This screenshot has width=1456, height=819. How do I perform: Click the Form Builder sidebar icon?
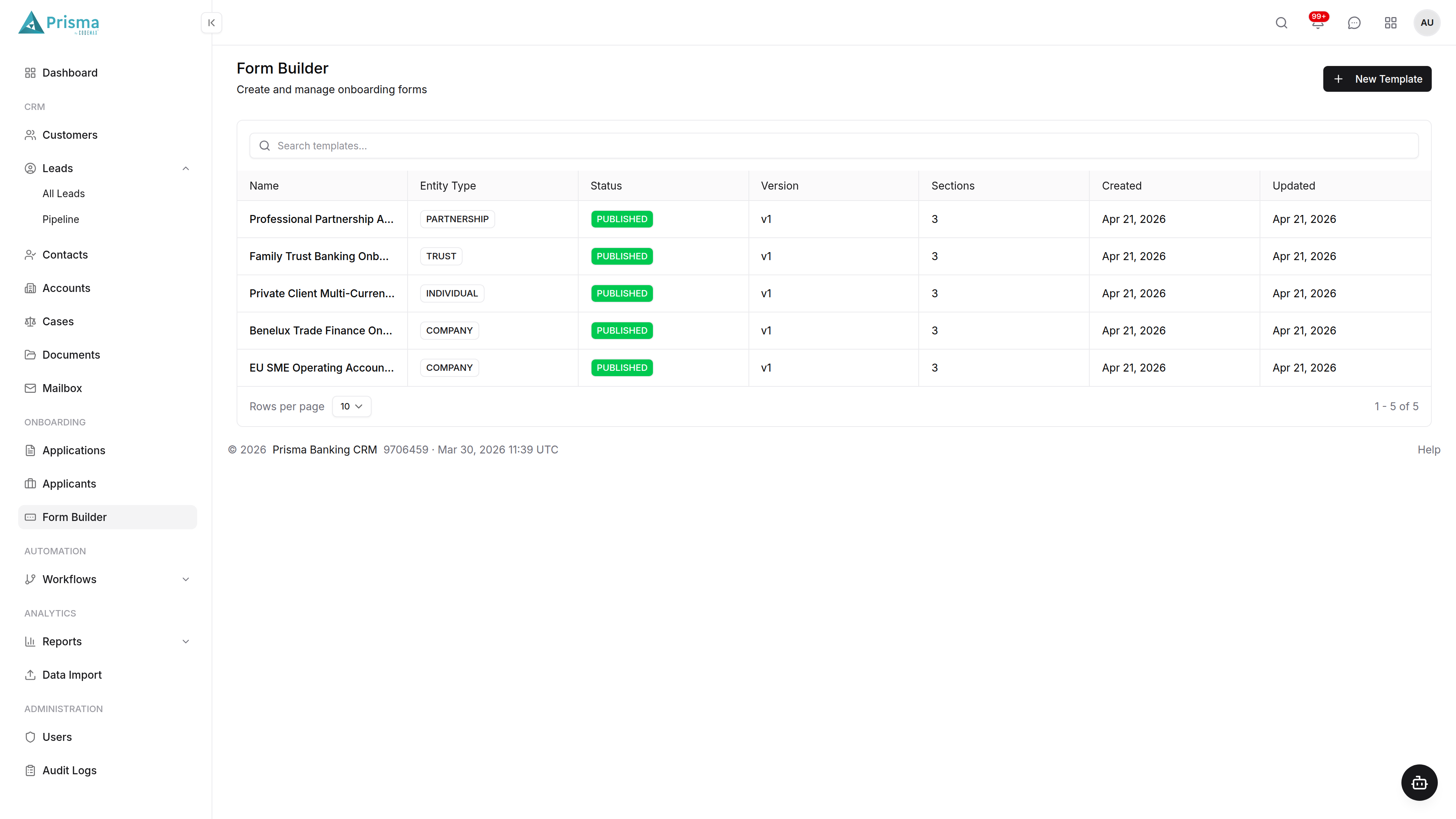[30, 517]
